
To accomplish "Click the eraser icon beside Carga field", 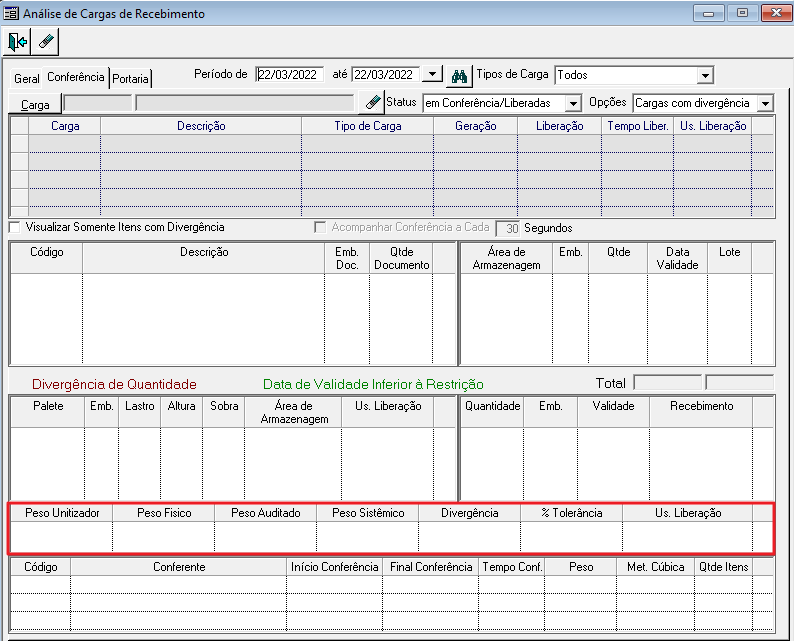I will point(372,103).
